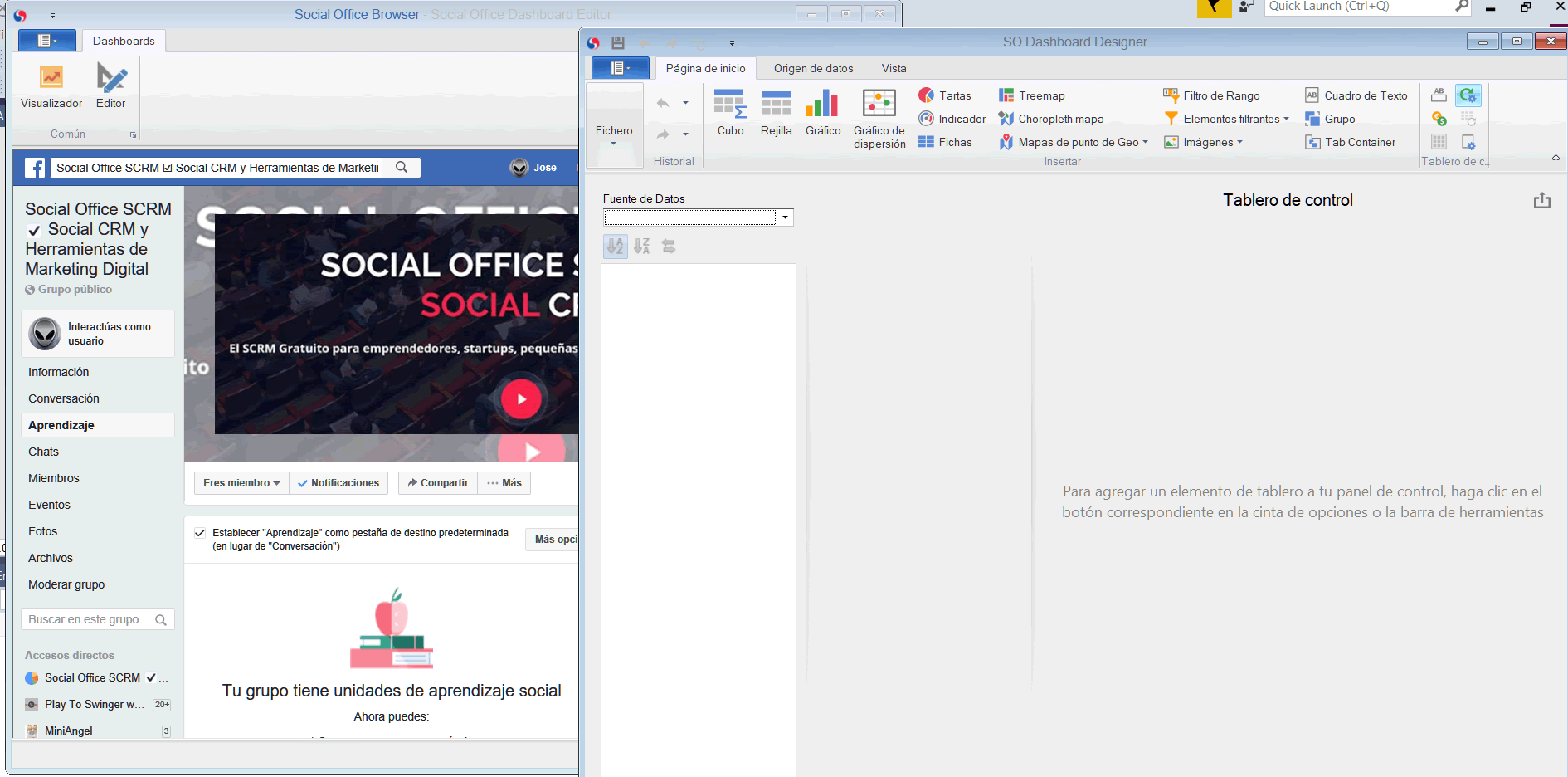Insert a Rejilla grid element
This screenshot has width=1568, height=777.
(x=776, y=112)
